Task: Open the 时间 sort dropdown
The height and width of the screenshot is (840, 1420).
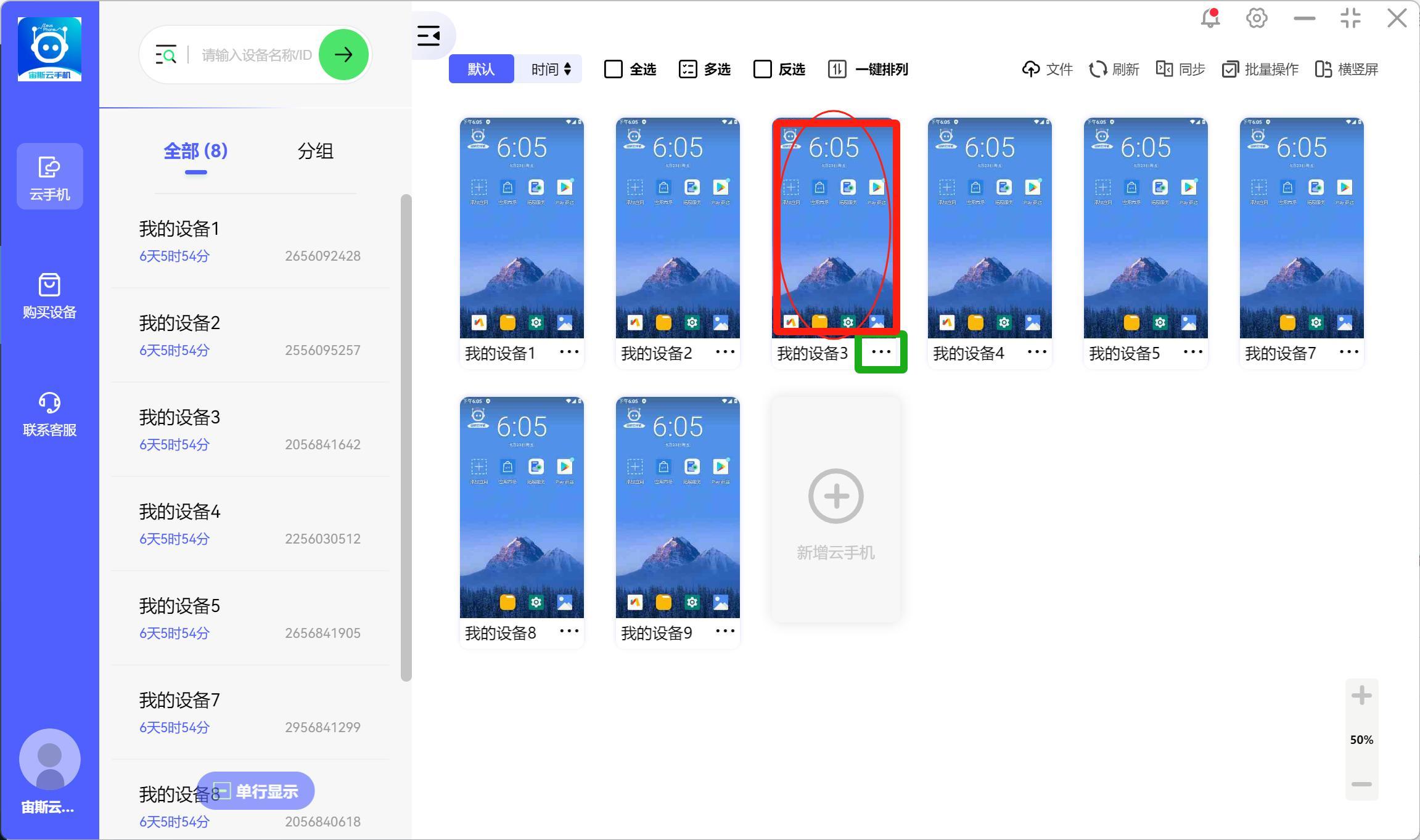Action: coord(551,69)
